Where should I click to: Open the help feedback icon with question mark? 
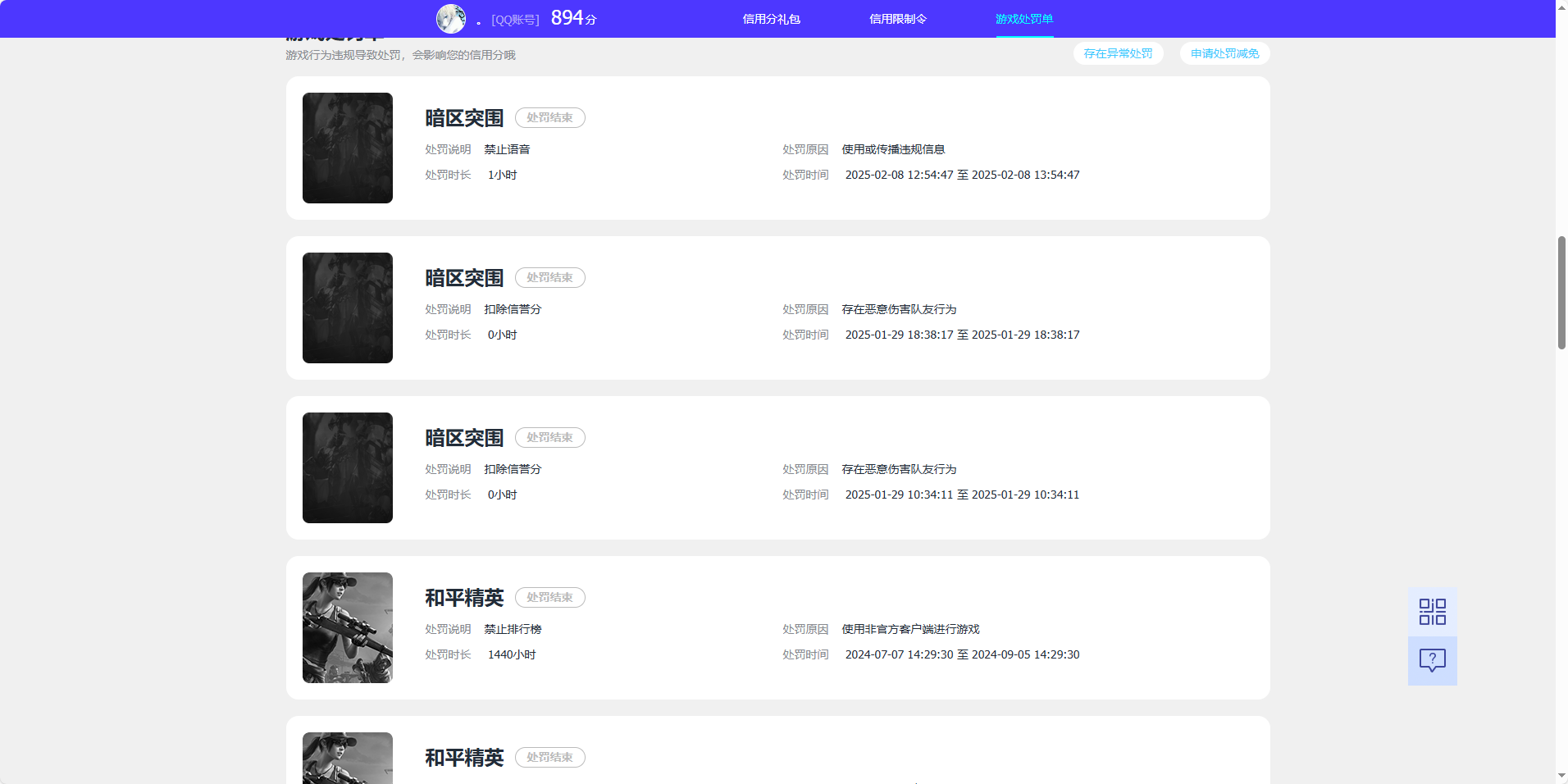tap(1432, 661)
